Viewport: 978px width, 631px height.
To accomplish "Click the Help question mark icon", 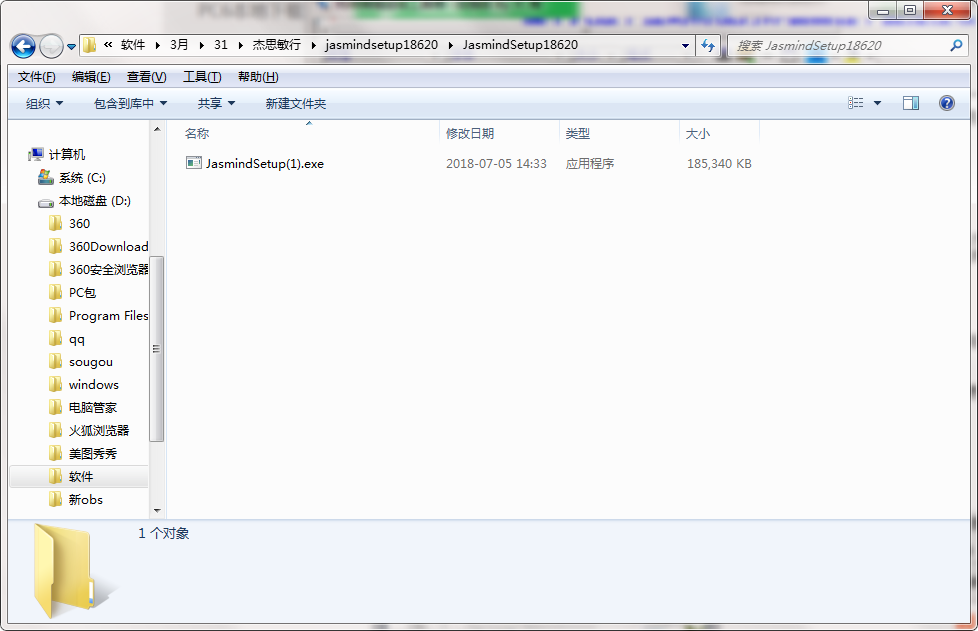I will pos(946,103).
